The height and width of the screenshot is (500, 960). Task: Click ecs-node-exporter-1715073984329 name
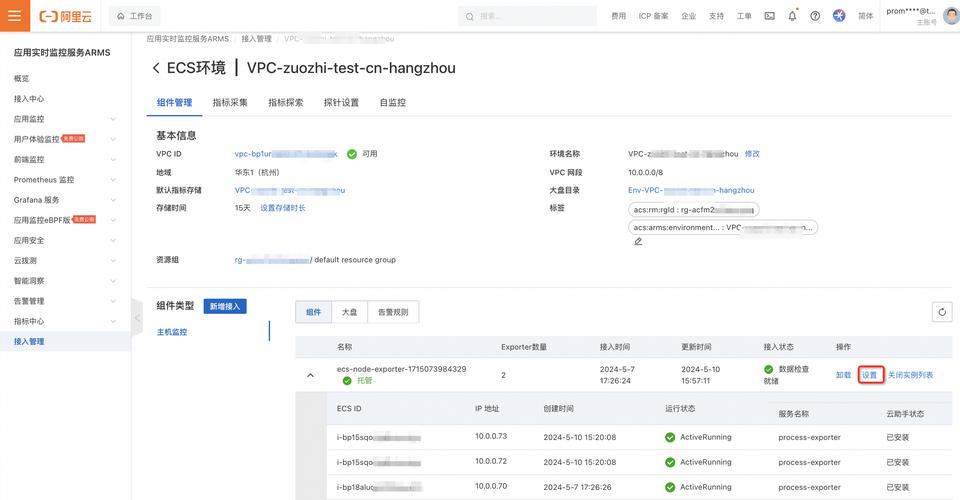pyautogui.click(x=402, y=369)
